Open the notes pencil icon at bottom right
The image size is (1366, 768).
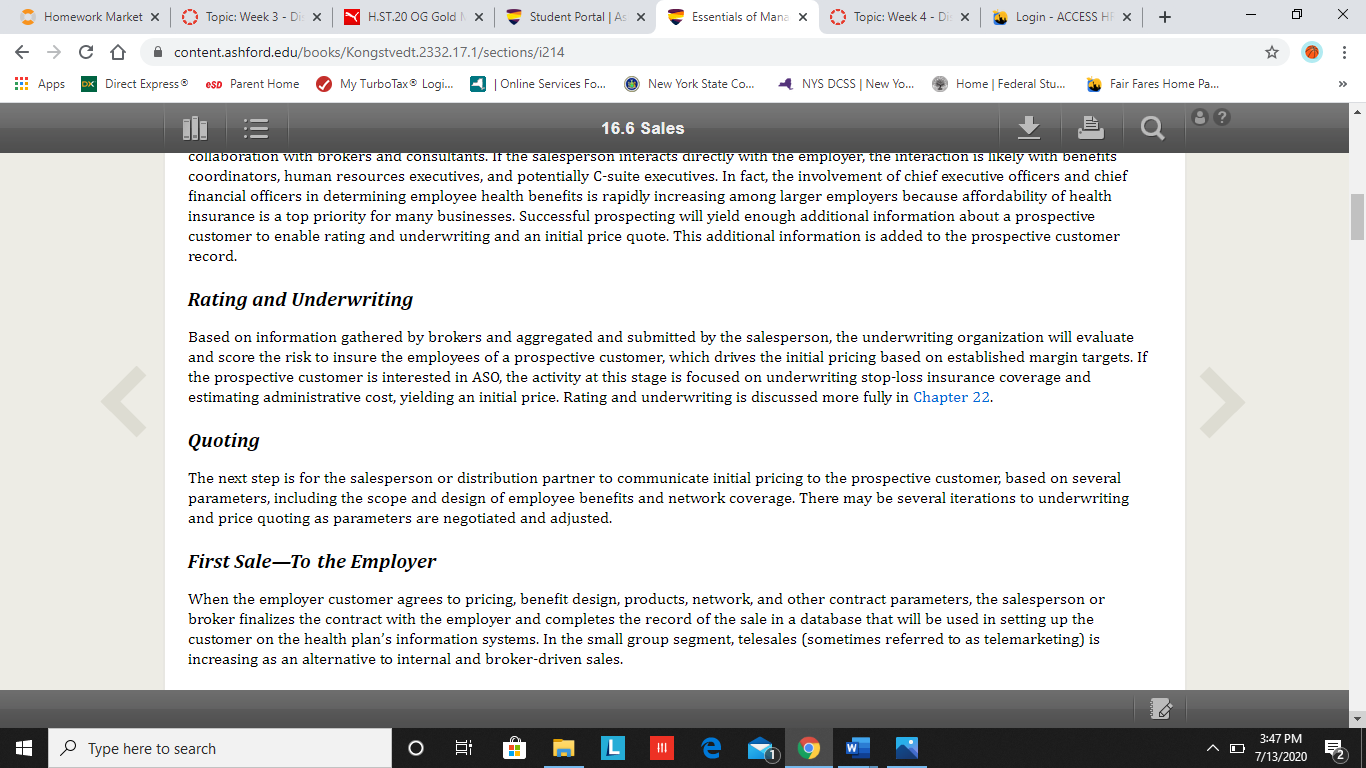1161,708
